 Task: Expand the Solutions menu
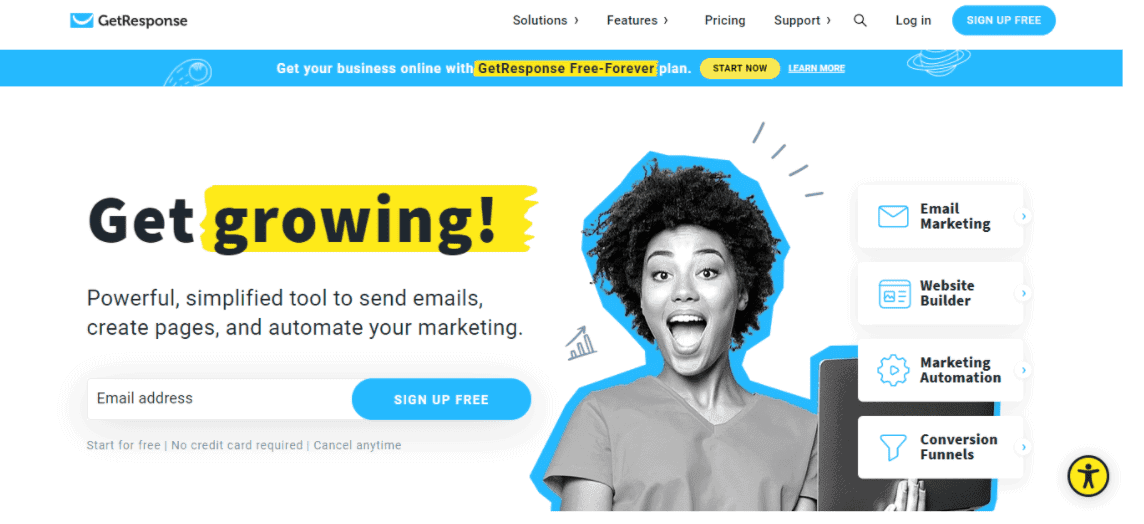tap(545, 20)
